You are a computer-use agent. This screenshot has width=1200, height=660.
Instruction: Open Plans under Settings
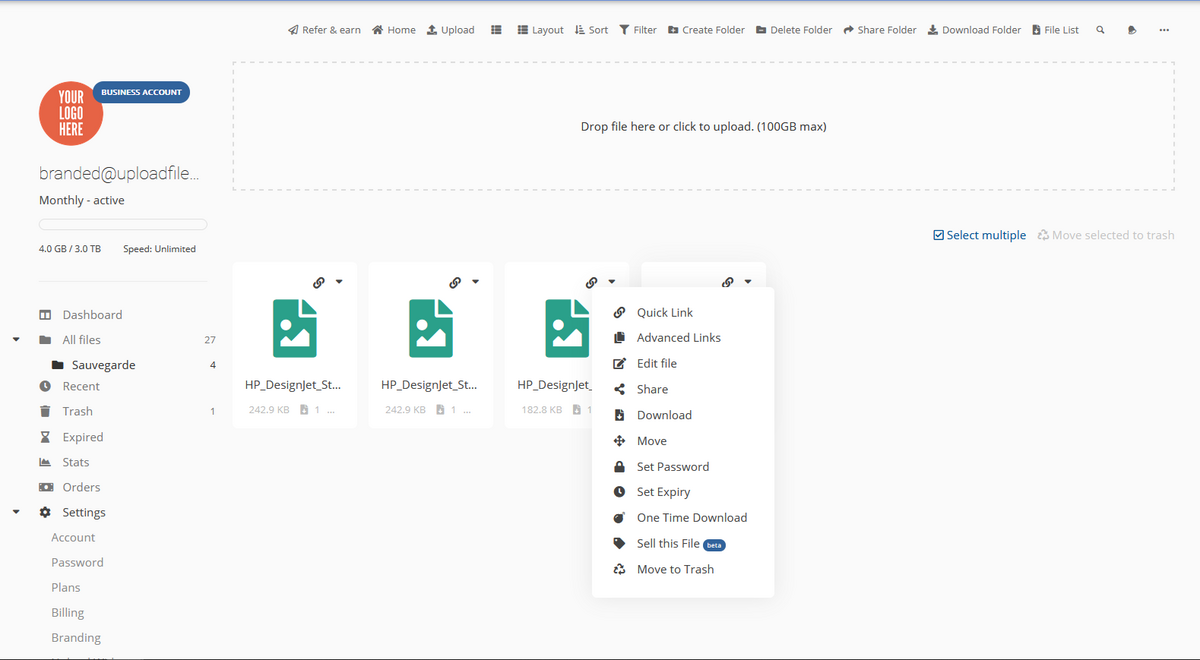point(66,587)
